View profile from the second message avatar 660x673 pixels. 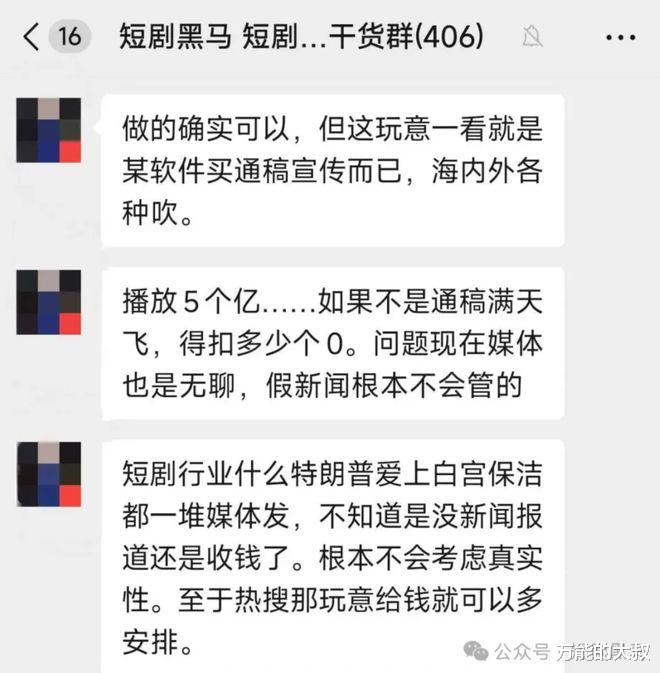pos(48,302)
